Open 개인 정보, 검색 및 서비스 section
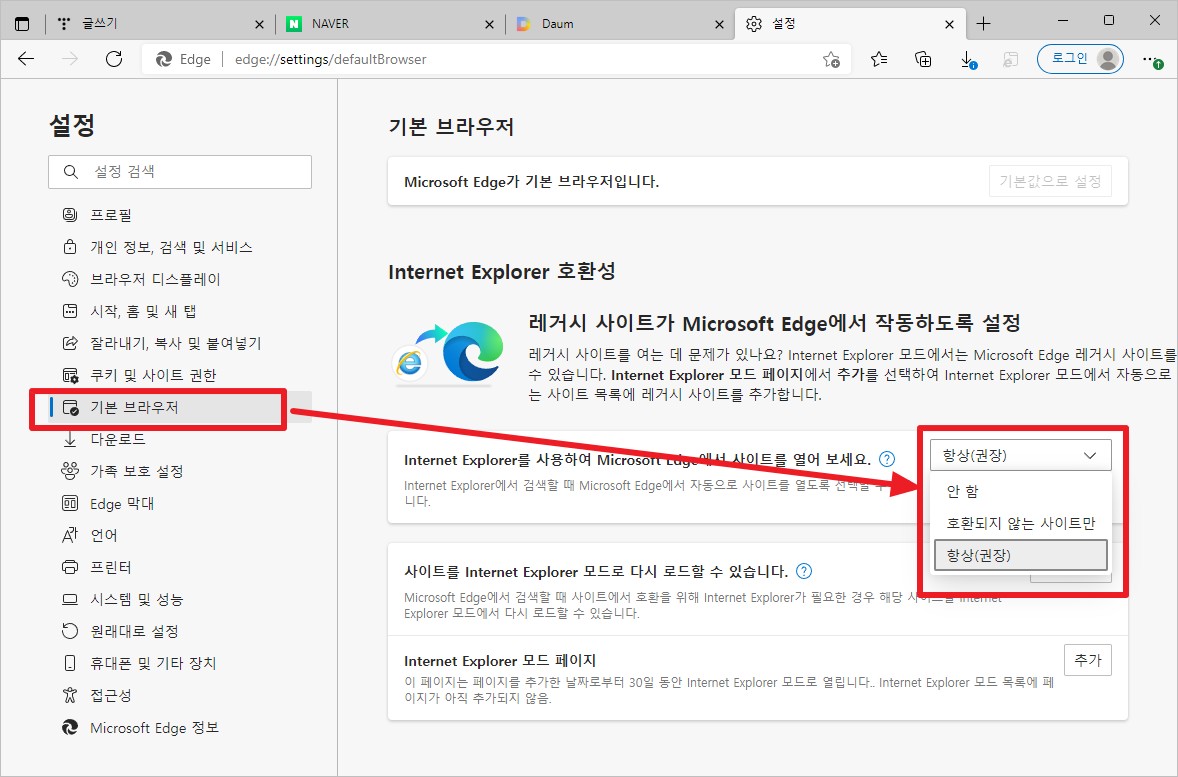The width and height of the screenshot is (1178, 777). [x=180, y=247]
